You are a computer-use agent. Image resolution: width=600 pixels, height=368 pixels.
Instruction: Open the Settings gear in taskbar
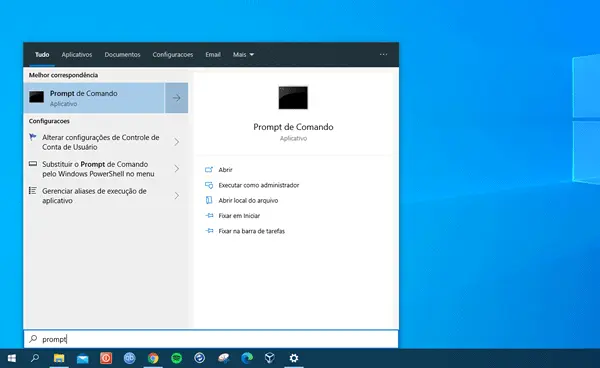[294, 358]
